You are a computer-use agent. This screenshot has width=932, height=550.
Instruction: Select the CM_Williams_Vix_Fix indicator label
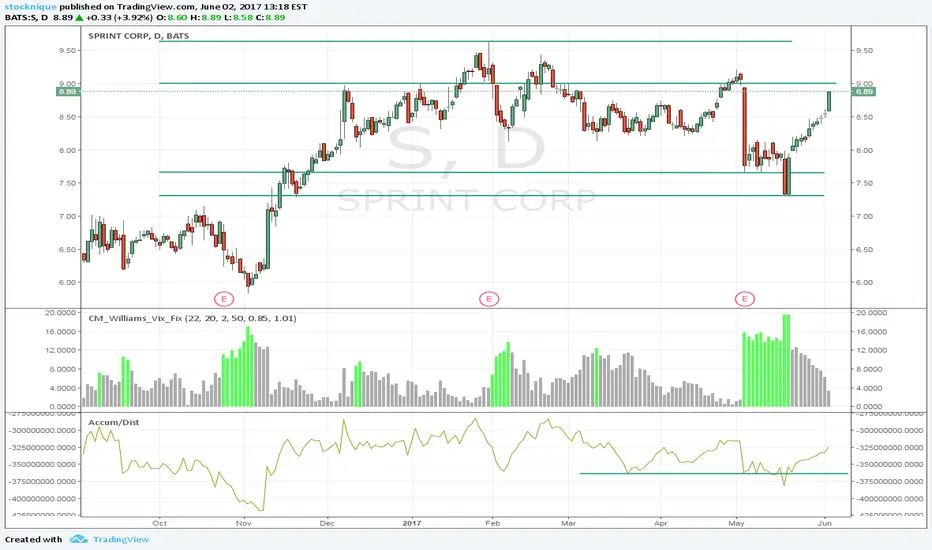click(193, 318)
